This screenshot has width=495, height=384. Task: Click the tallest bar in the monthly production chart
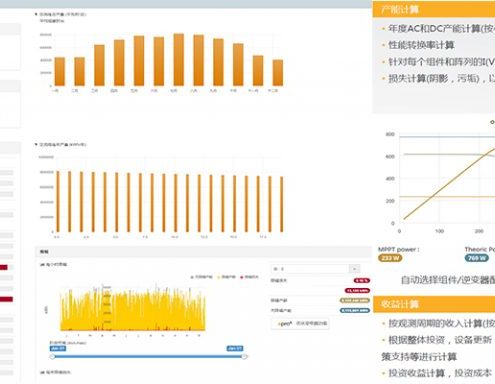point(179,60)
